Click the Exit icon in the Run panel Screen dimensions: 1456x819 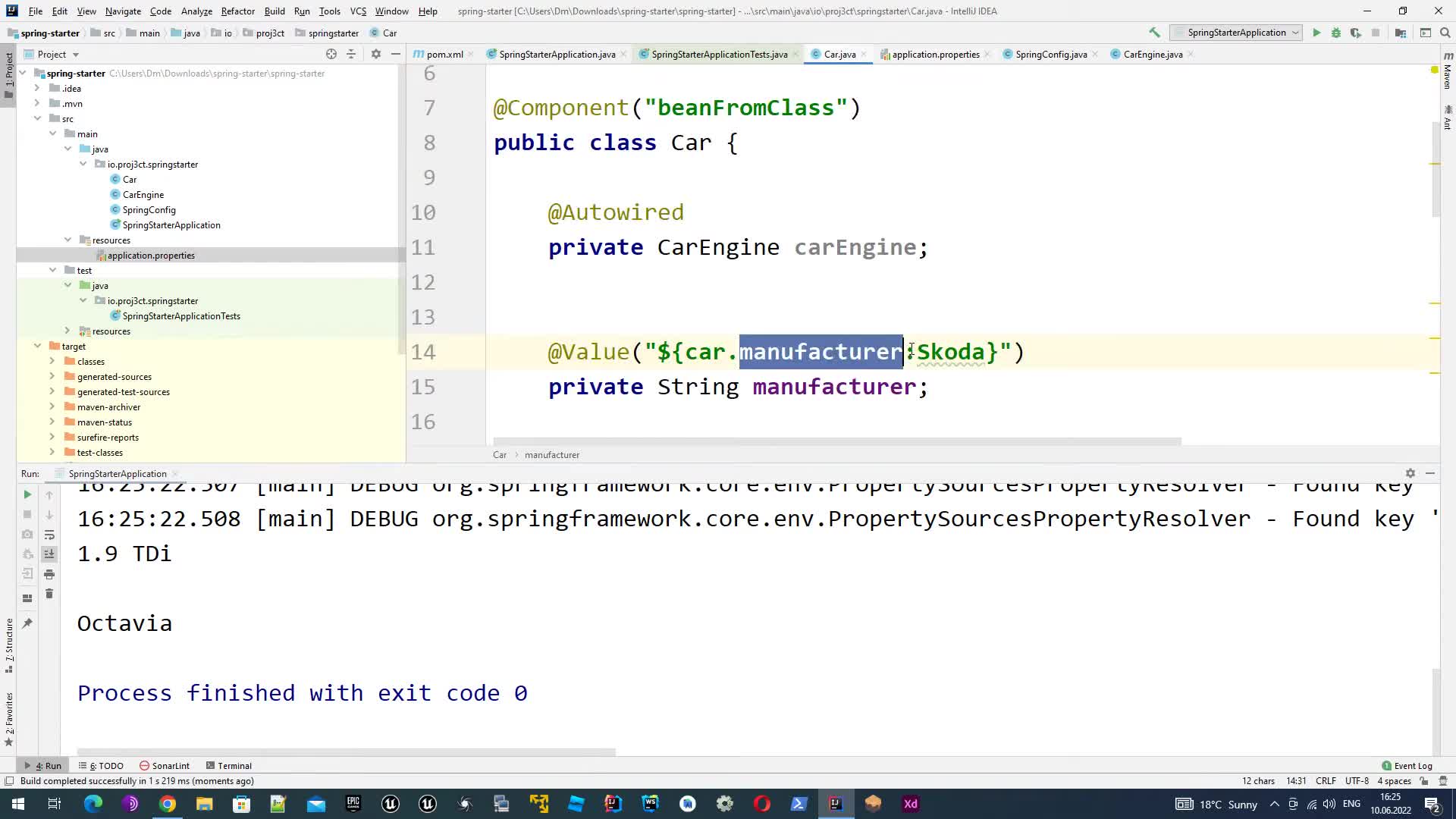click(27, 573)
